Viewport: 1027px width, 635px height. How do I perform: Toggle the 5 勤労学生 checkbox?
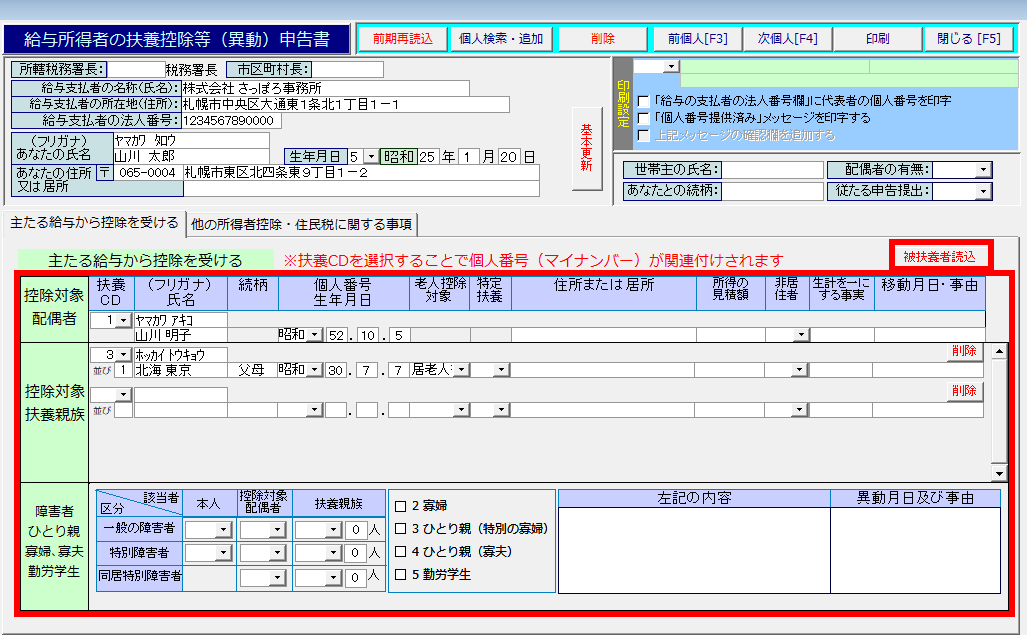pos(400,574)
